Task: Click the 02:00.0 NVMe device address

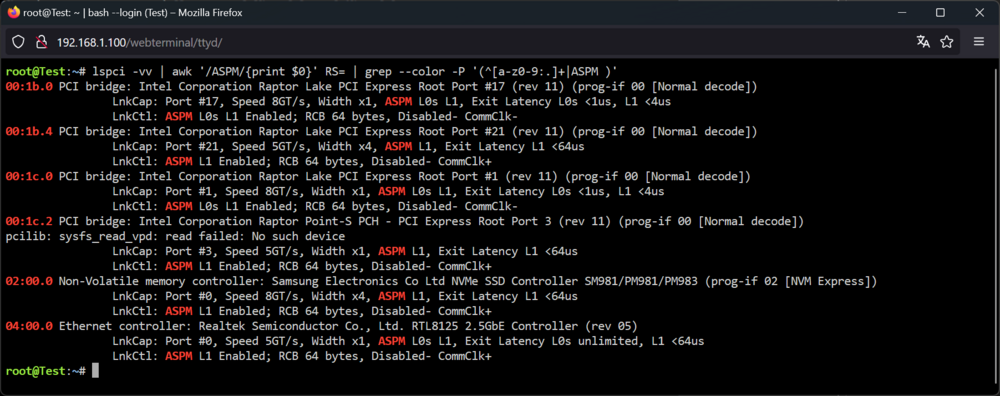Action: pos(29,281)
